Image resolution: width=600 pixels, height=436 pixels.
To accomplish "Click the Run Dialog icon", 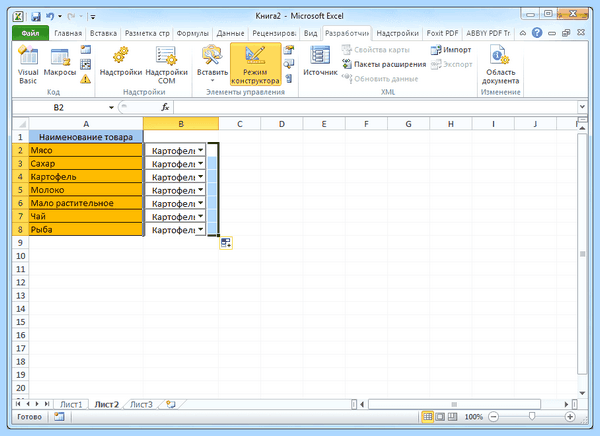I will click(289, 78).
